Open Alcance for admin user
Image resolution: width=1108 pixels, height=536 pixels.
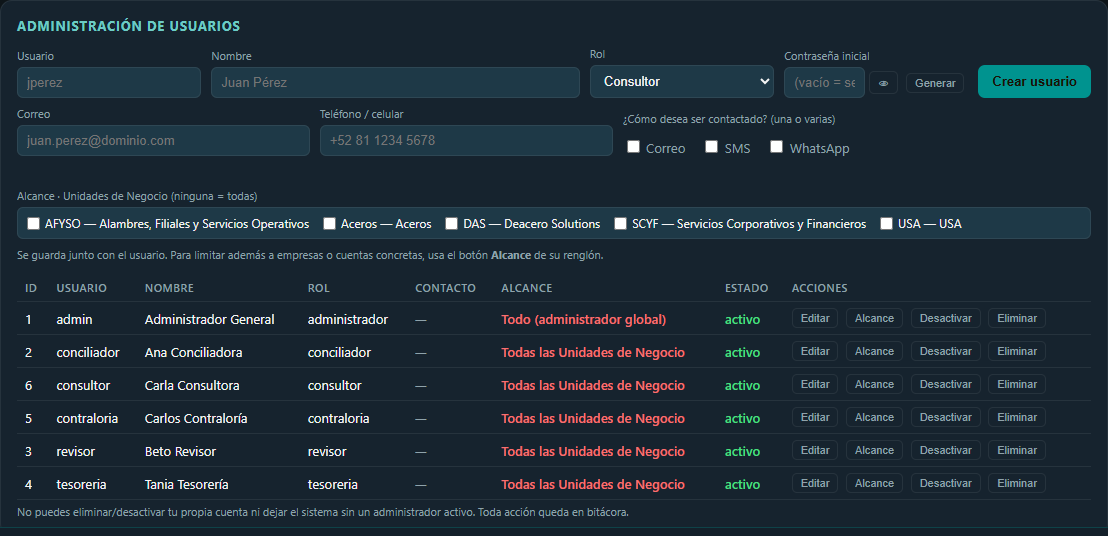(x=874, y=318)
